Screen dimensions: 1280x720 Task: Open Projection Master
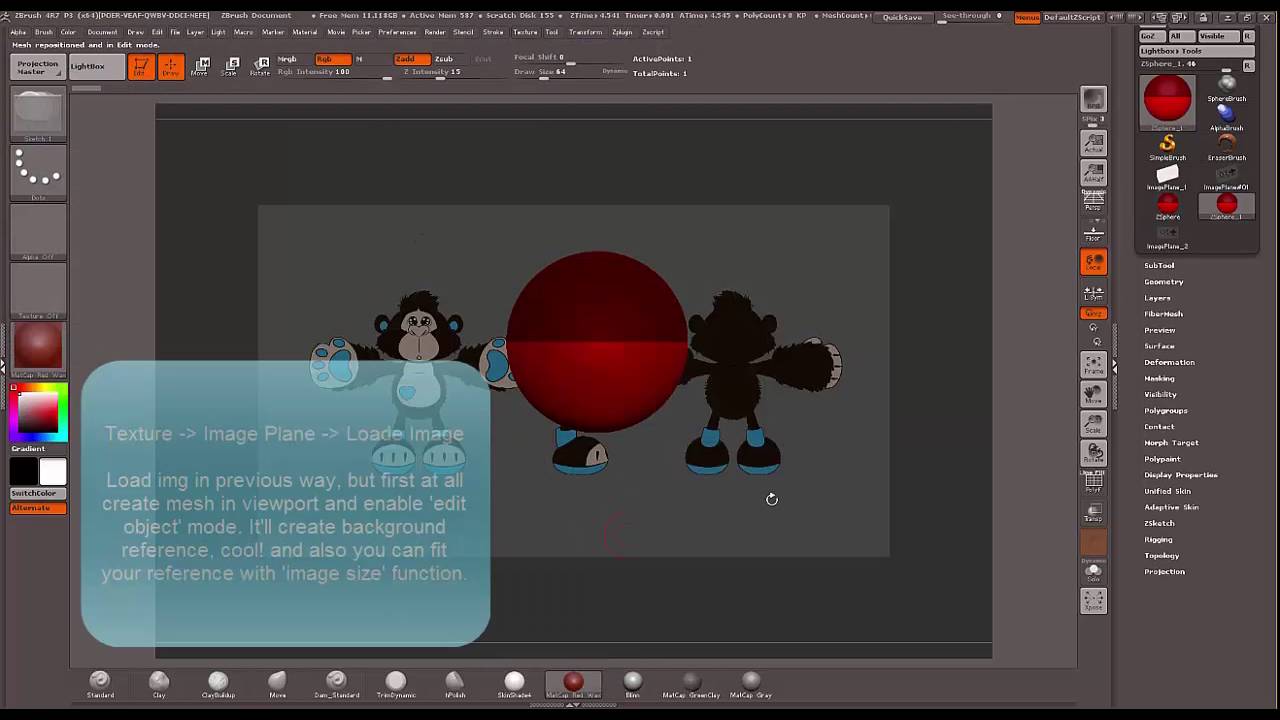[38, 67]
